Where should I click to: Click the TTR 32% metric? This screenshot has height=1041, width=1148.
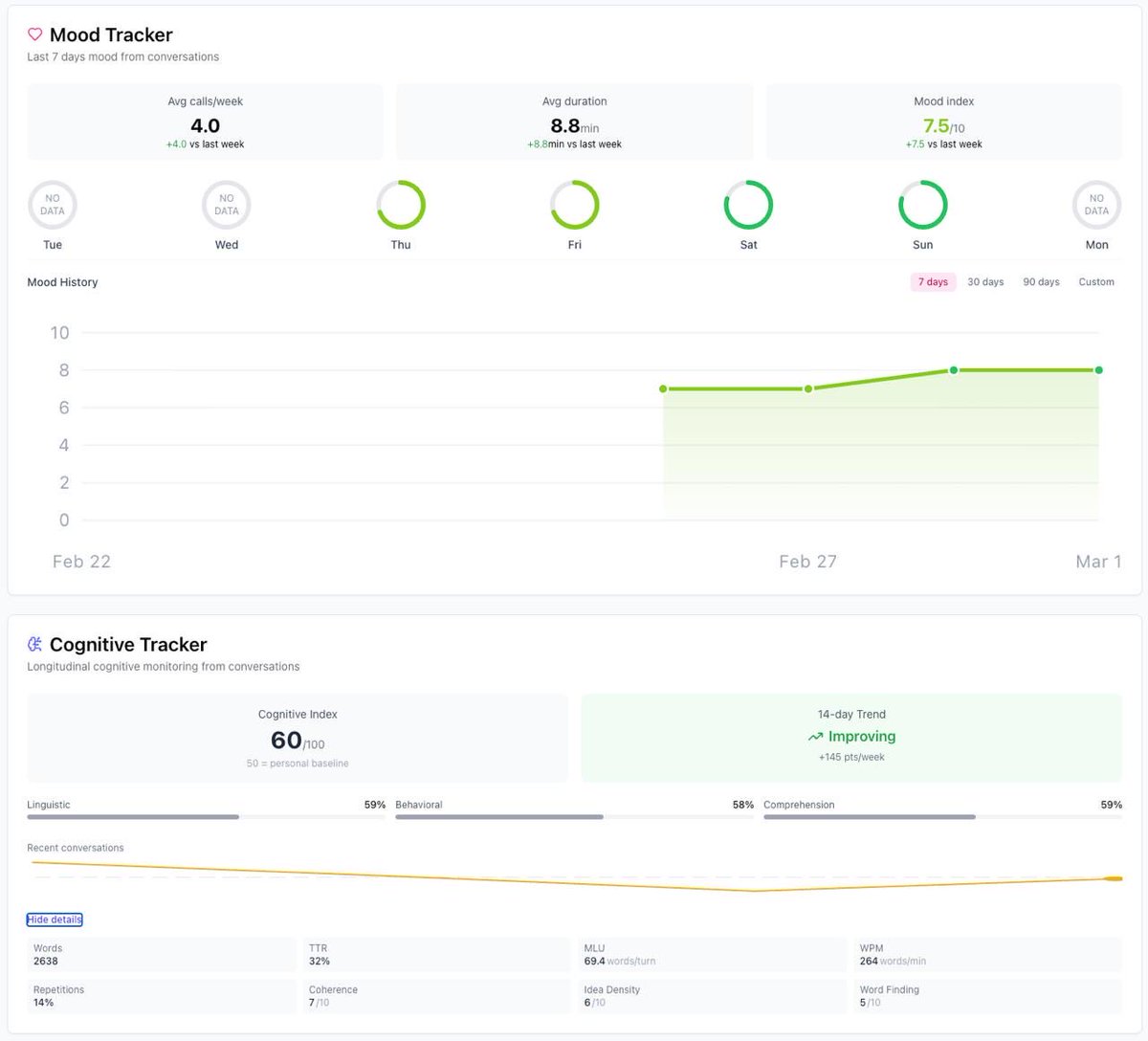click(x=437, y=955)
